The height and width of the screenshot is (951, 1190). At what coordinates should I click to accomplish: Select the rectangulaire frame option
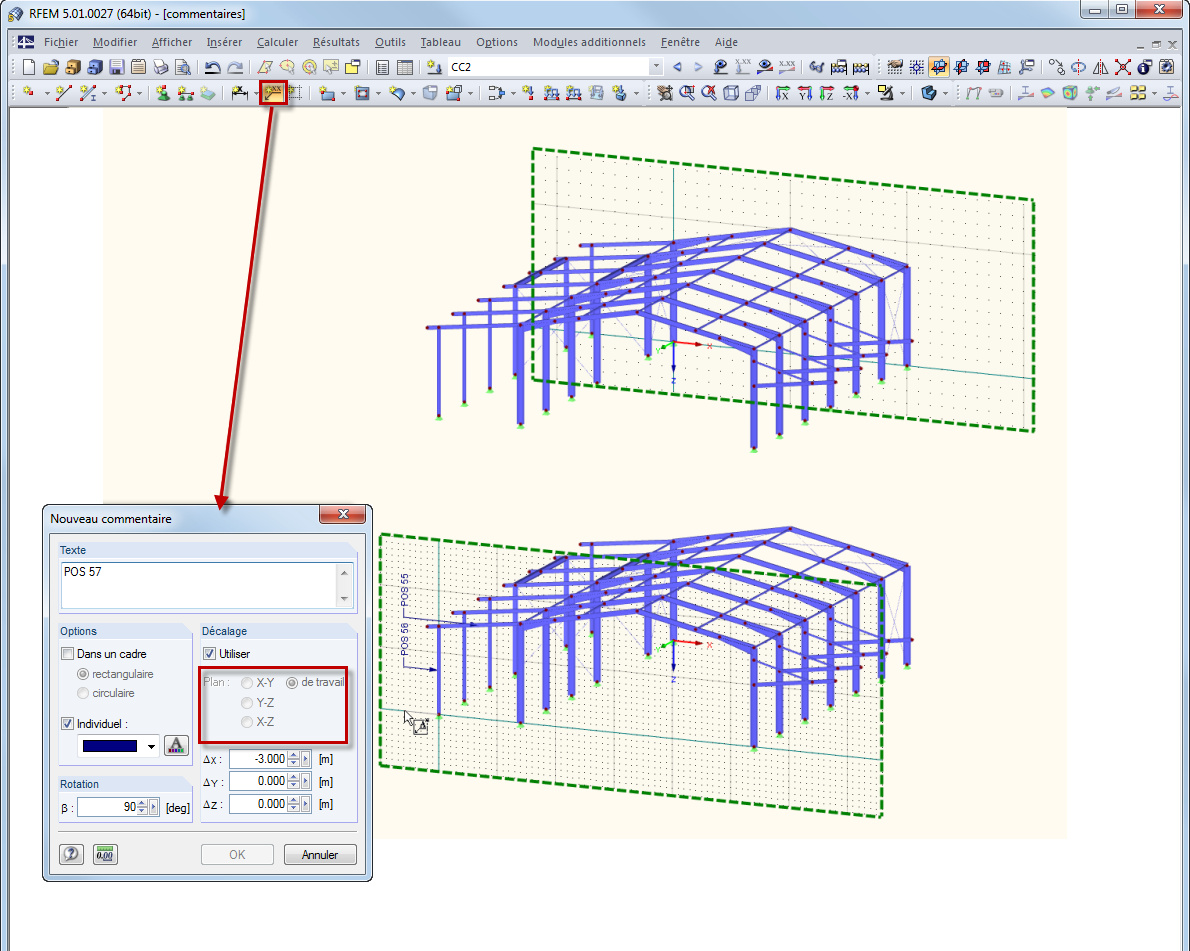click(83, 674)
